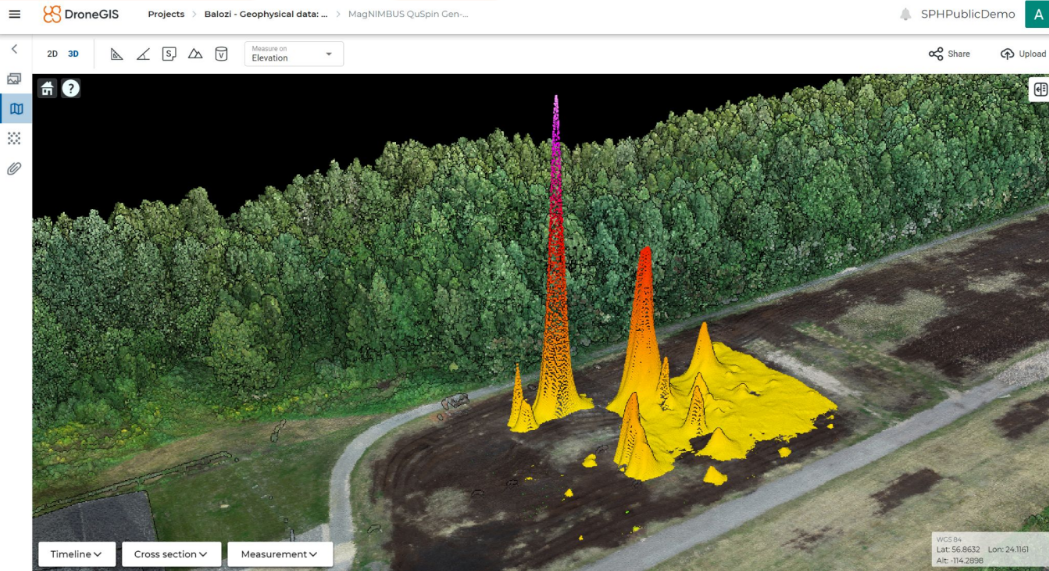Expand the Cross section dropdown
Image resolution: width=1049 pixels, height=571 pixels.
[171, 554]
